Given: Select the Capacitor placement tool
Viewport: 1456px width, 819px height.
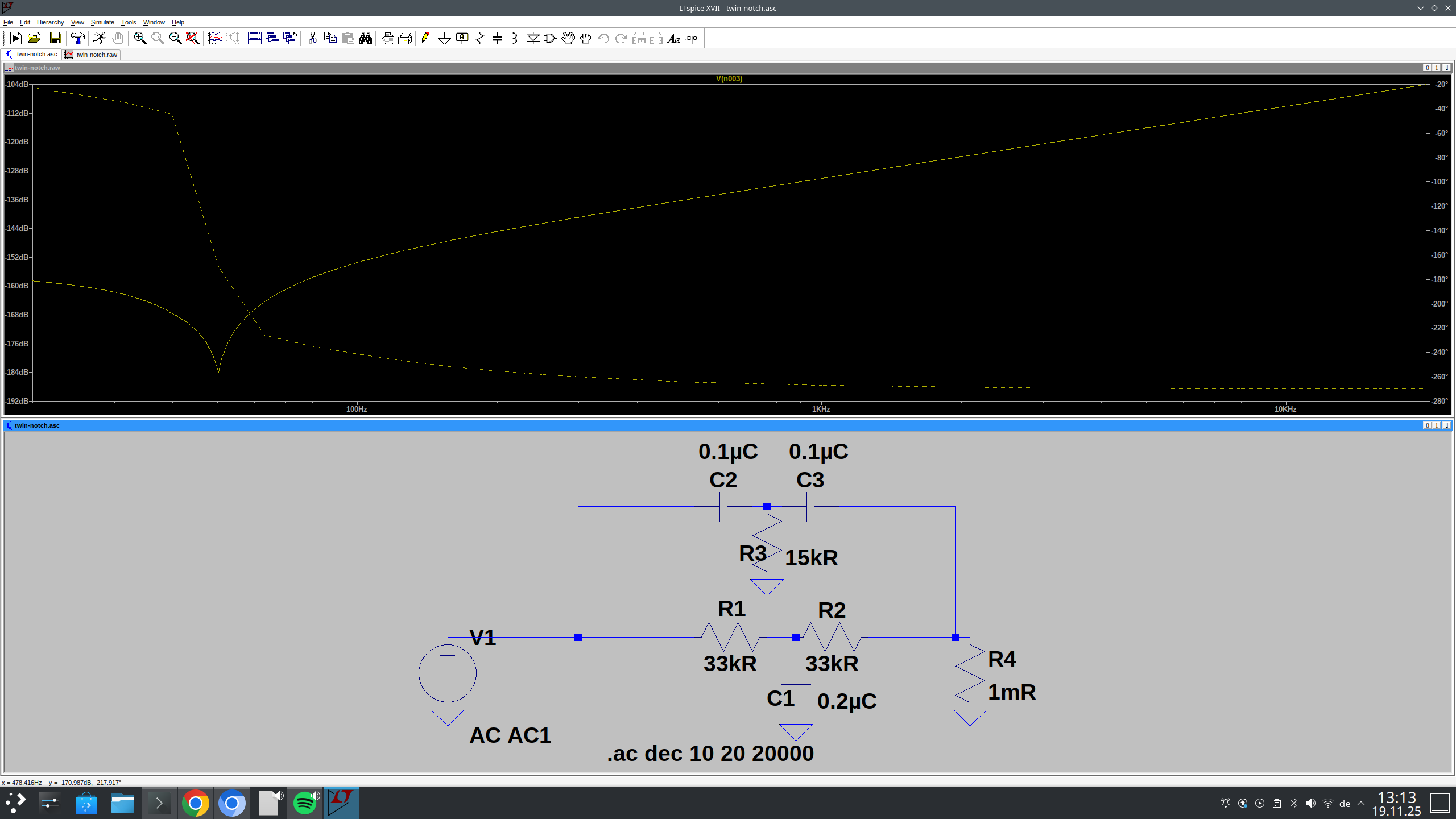Looking at the screenshot, I should 497,38.
